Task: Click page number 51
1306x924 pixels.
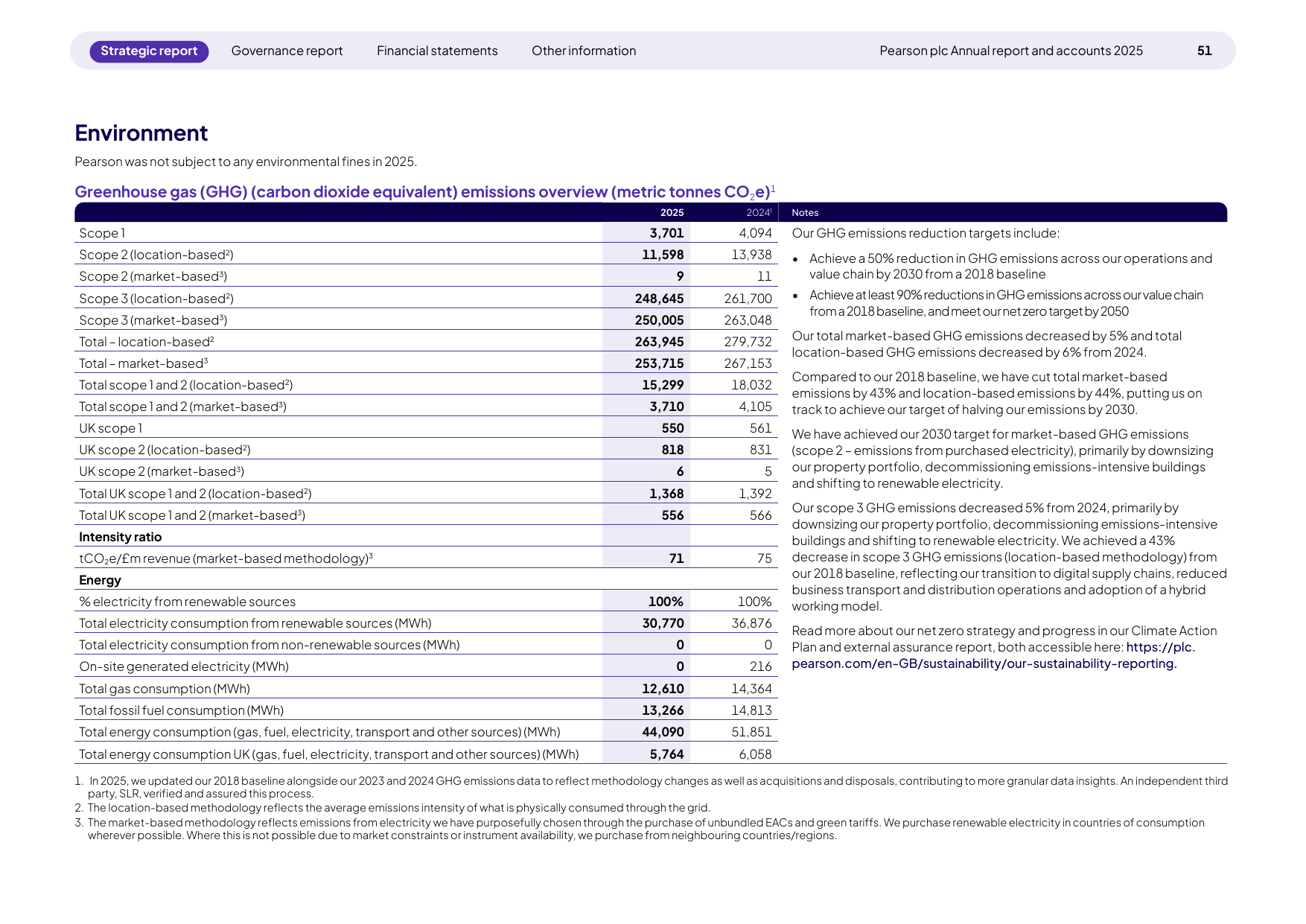Action: click(x=1205, y=51)
